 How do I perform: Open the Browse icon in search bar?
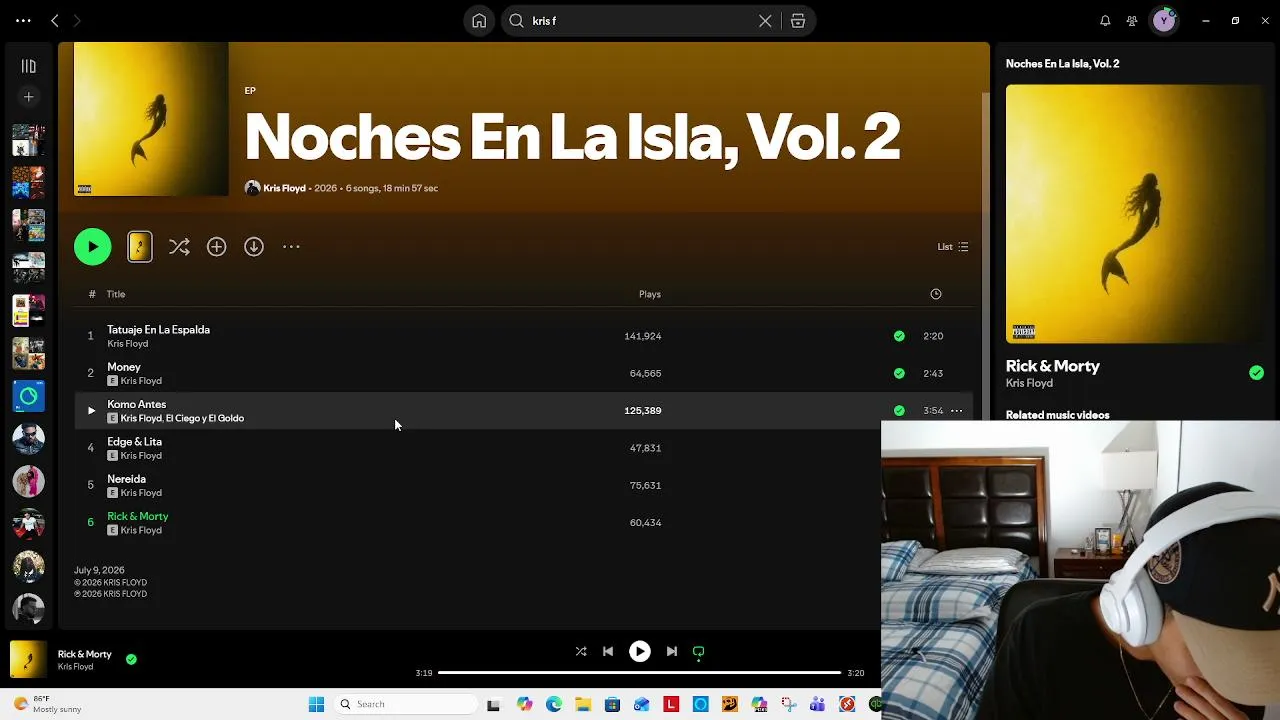click(798, 21)
